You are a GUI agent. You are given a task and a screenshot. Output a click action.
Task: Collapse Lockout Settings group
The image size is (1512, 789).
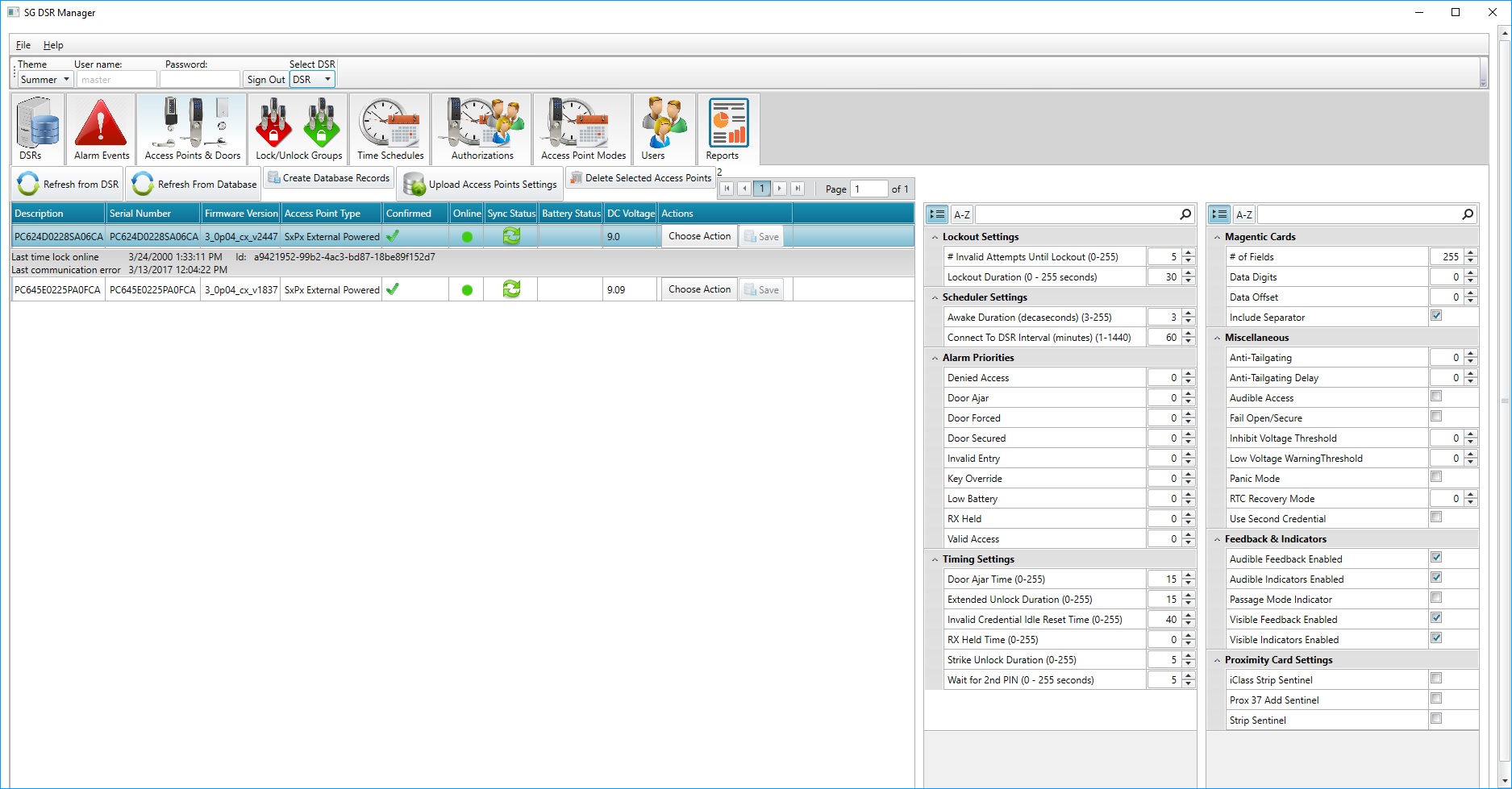935,237
